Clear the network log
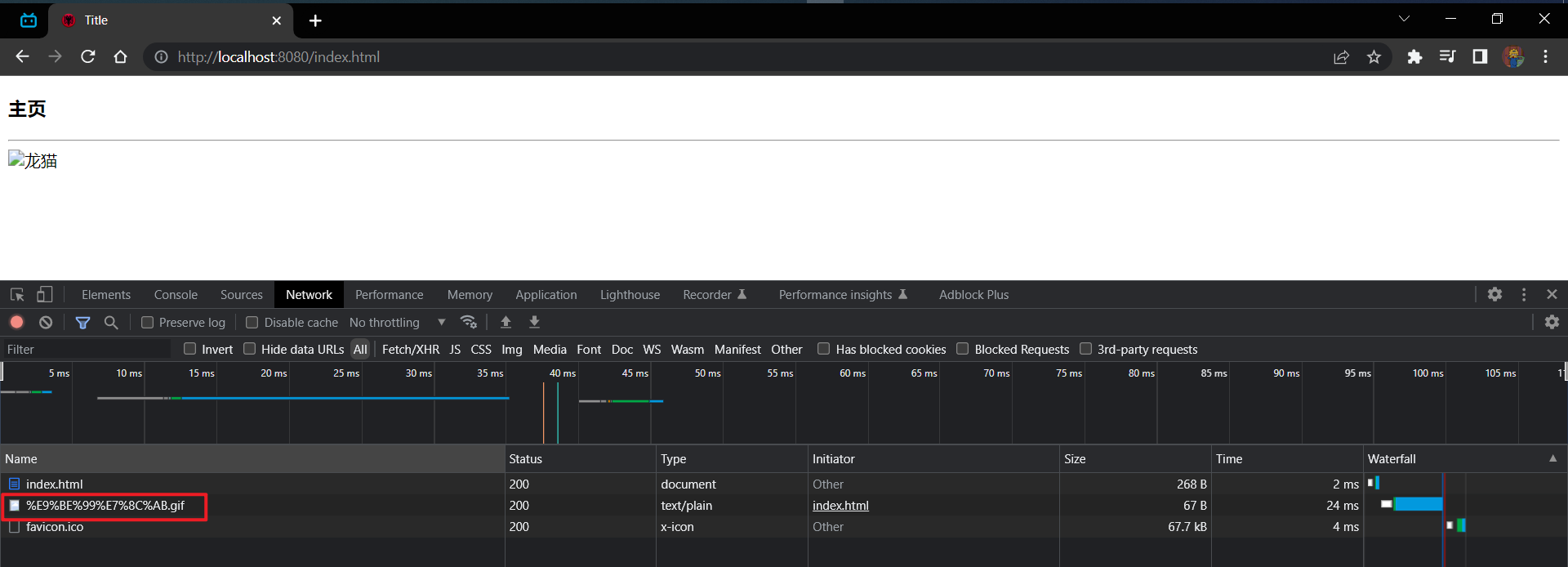1568x567 pixels. coord(46,322)
